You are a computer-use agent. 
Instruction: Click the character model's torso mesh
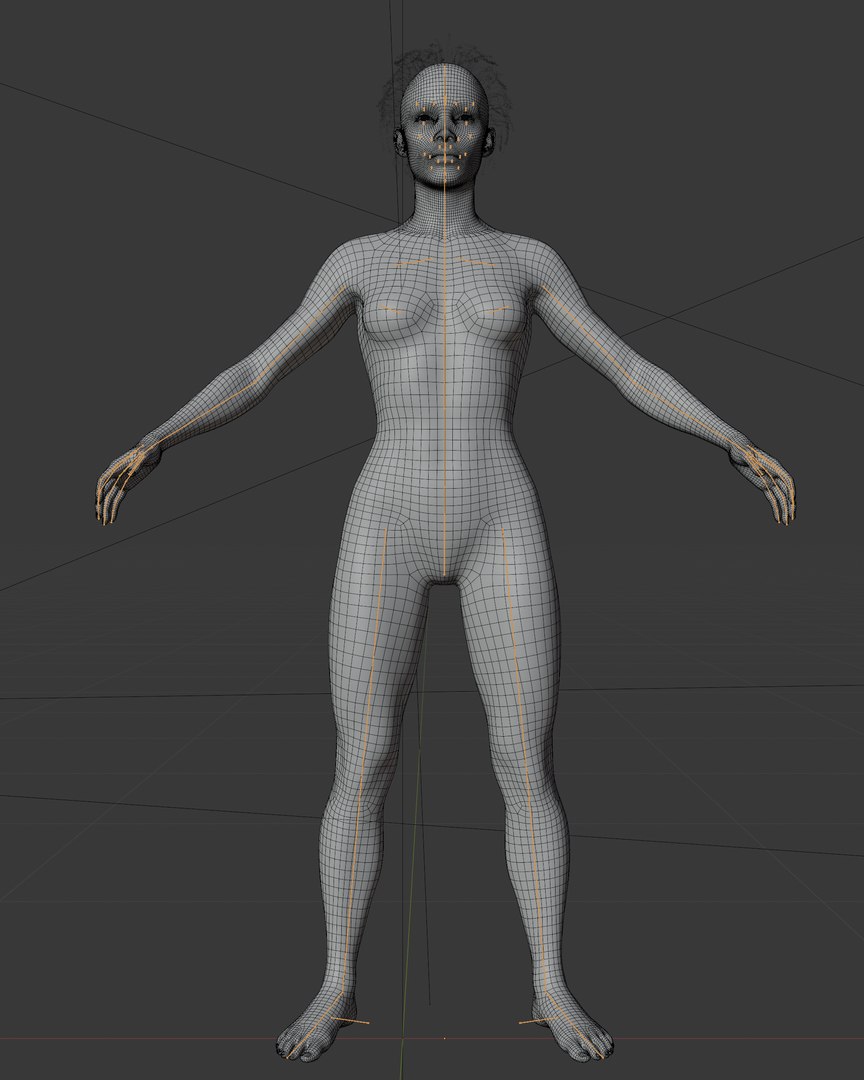(445, 406)
